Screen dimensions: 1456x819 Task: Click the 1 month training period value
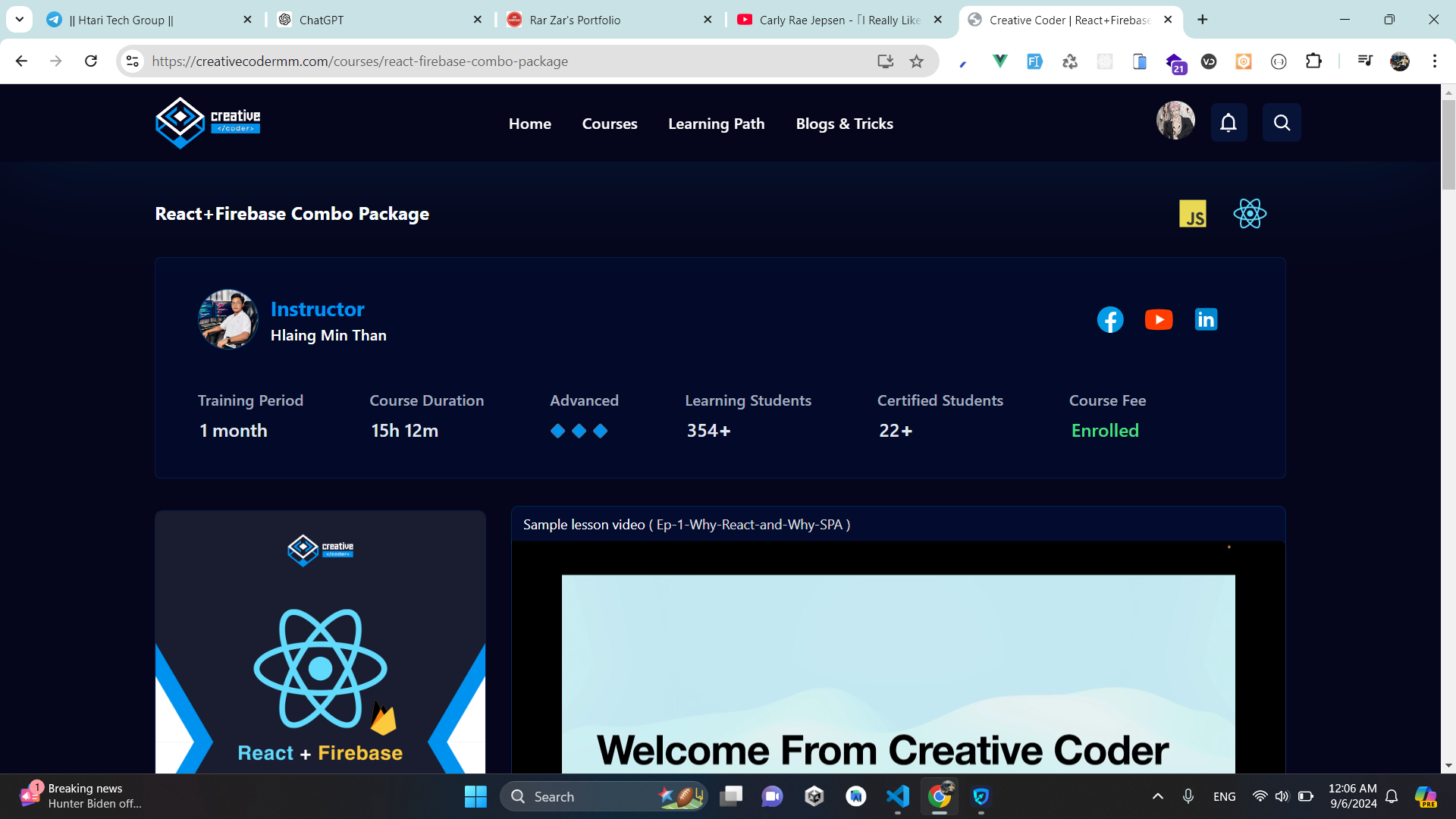233,431
